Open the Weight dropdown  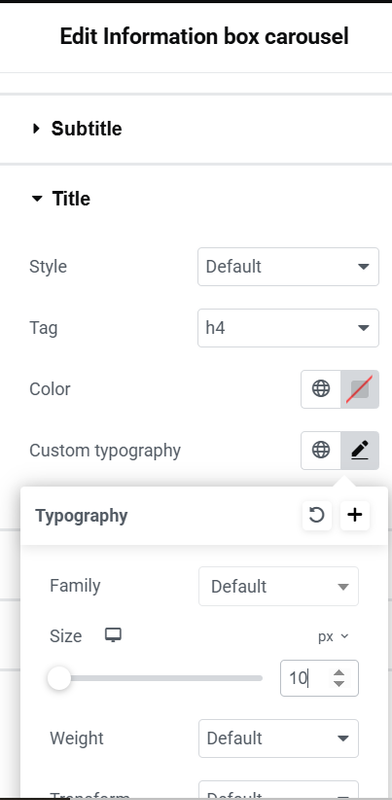coord(279,738)
